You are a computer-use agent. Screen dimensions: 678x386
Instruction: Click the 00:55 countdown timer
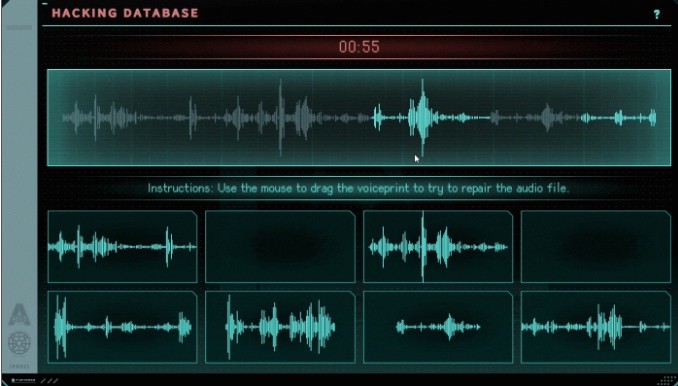(359, 47)
